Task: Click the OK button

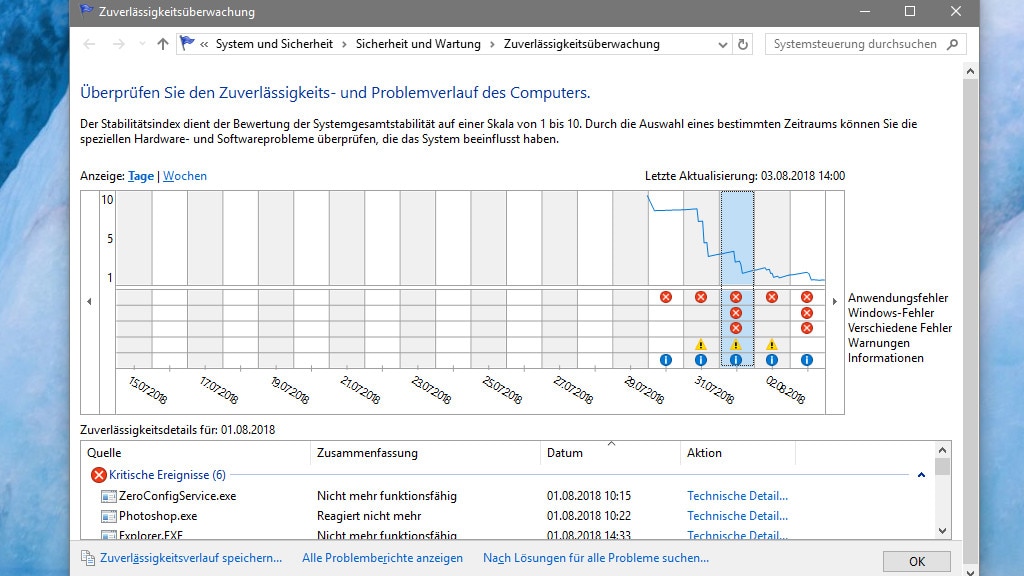Action: [917, 562]
